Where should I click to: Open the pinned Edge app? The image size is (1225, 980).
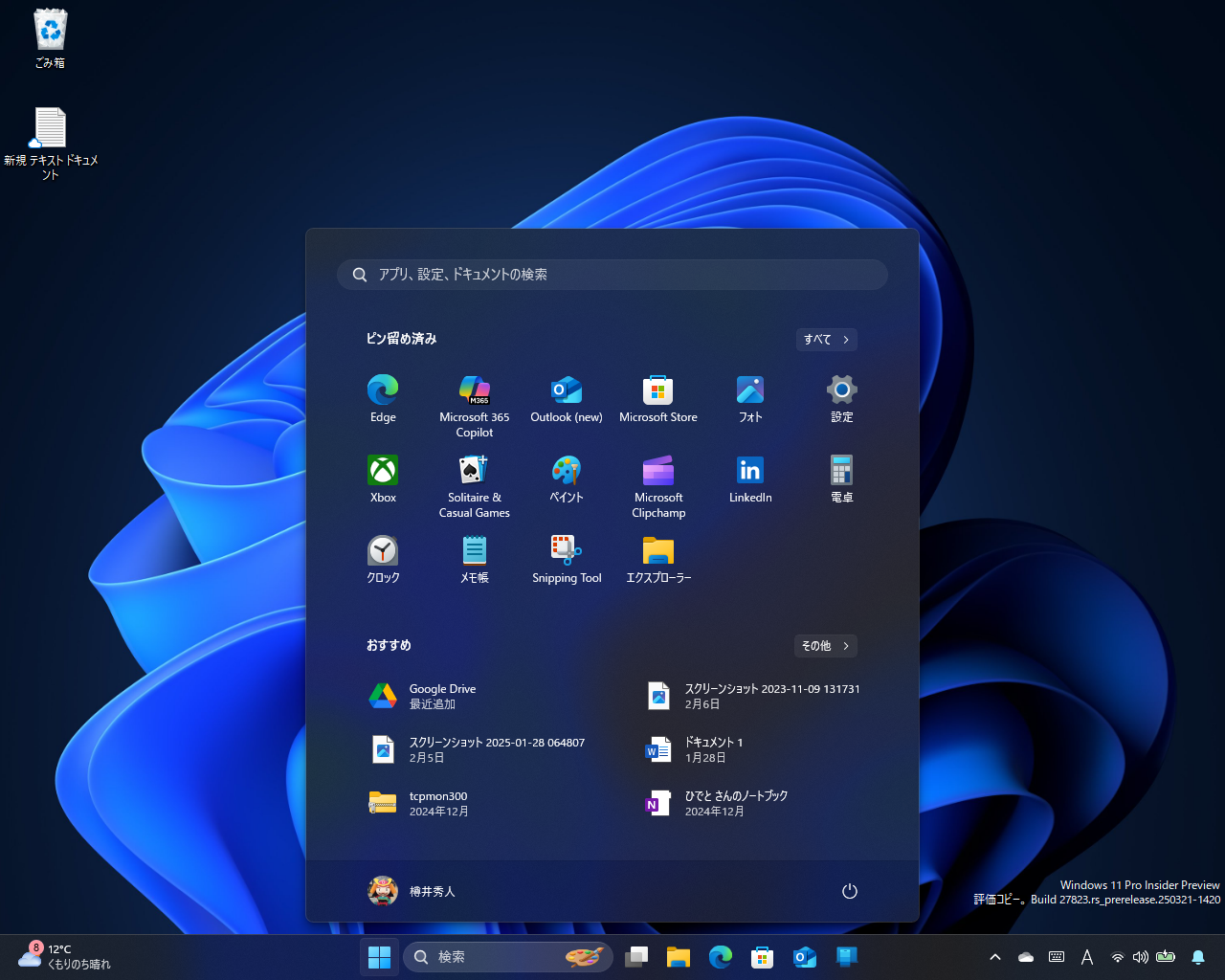[x=383, y=399]
